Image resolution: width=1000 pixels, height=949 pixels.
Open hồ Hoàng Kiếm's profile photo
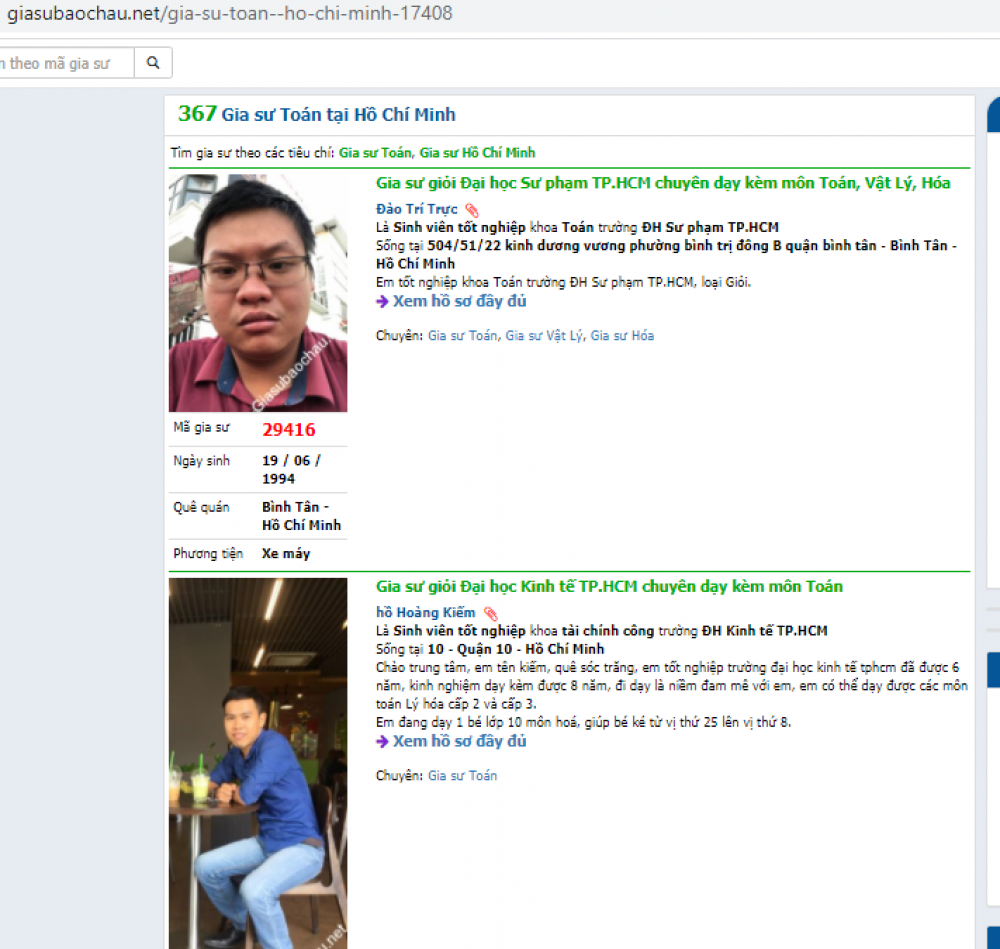tap(258, 762)
